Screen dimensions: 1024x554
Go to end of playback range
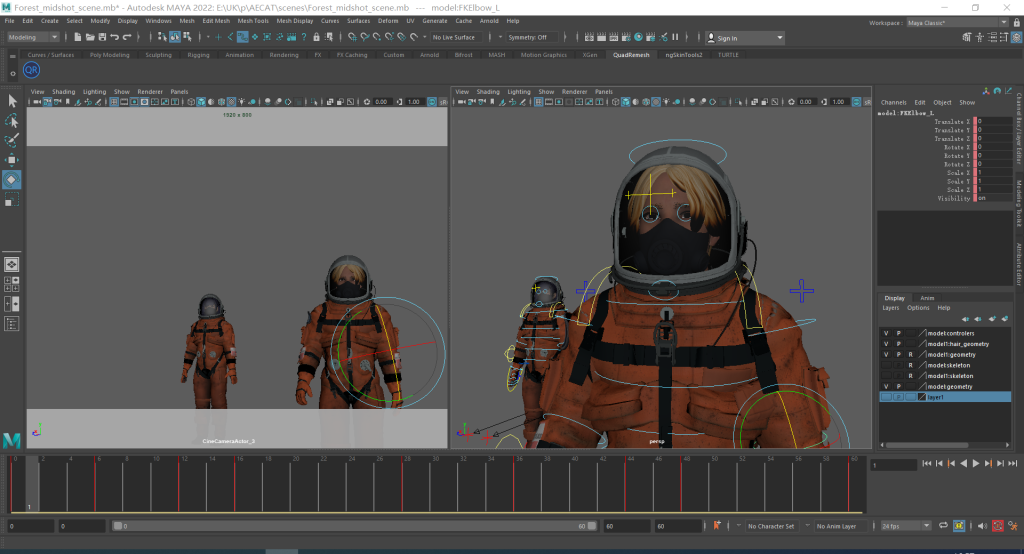[x=1012, y=463]
